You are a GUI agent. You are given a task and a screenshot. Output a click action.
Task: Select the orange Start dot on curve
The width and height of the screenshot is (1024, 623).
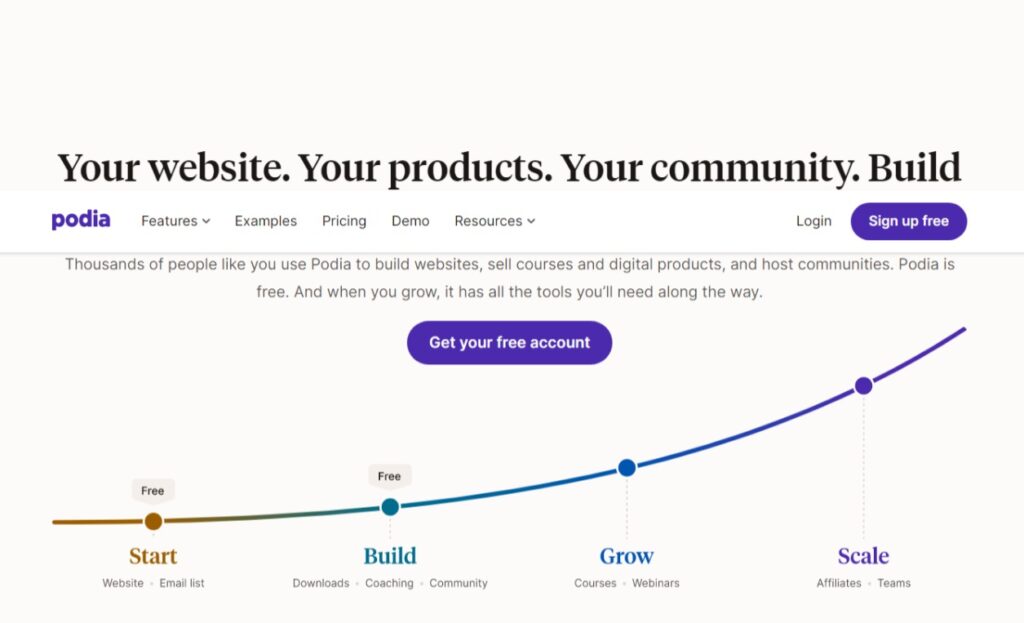click(153, 521)
